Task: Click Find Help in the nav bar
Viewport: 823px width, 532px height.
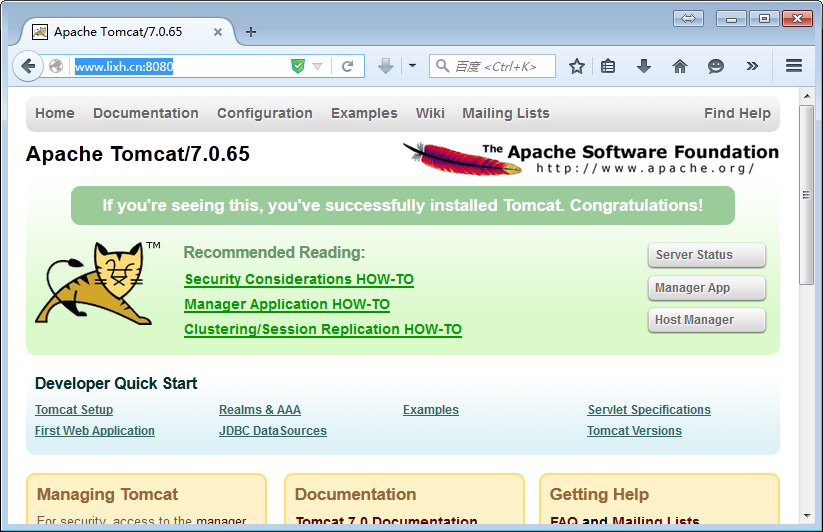Action: (737, 113)
